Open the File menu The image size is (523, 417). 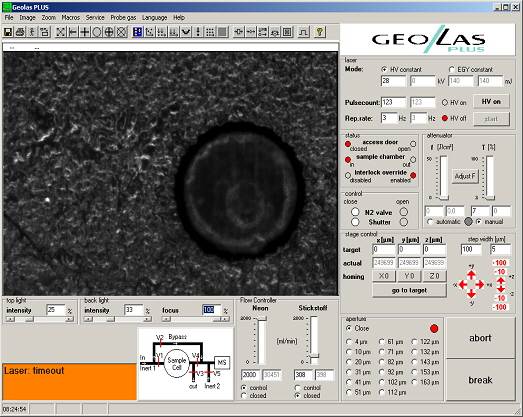click(9, 18)
